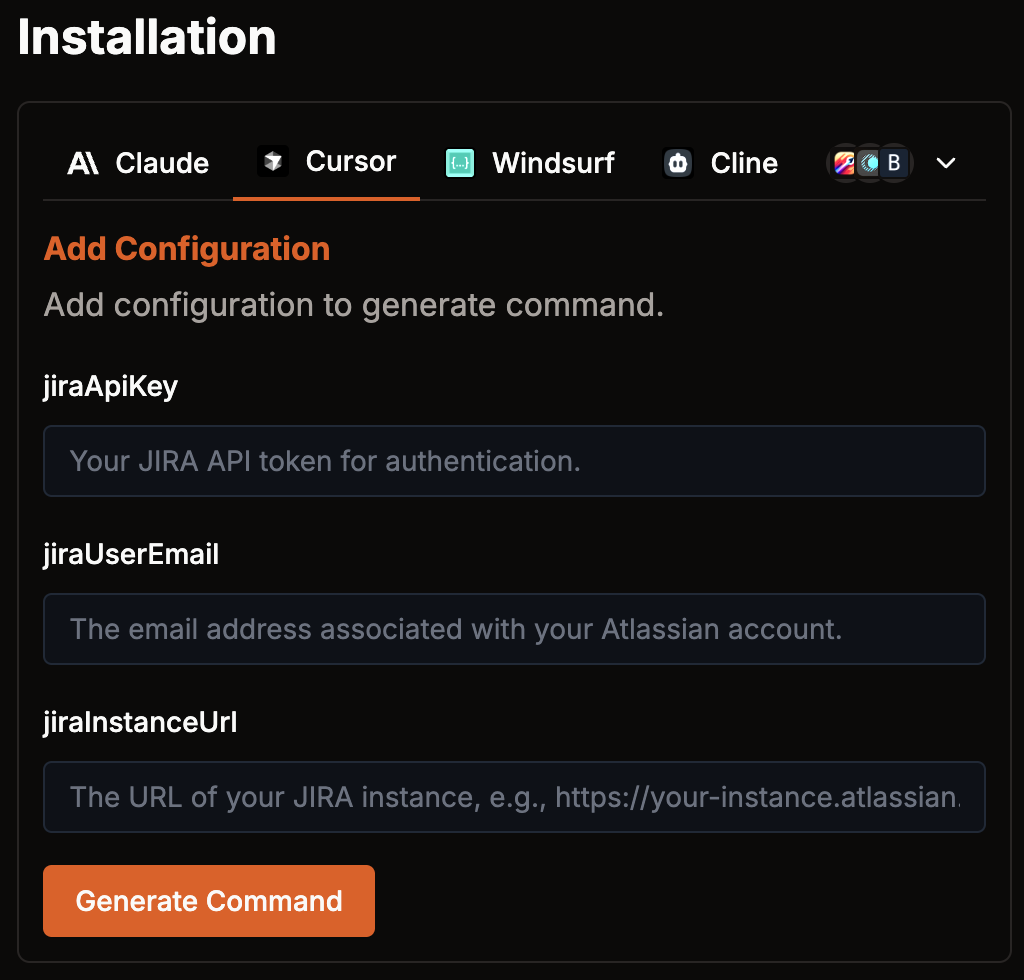Select the Cursor tab
Screen dimensions: 1024x980
pyautogui.click(x=327, y=162)
